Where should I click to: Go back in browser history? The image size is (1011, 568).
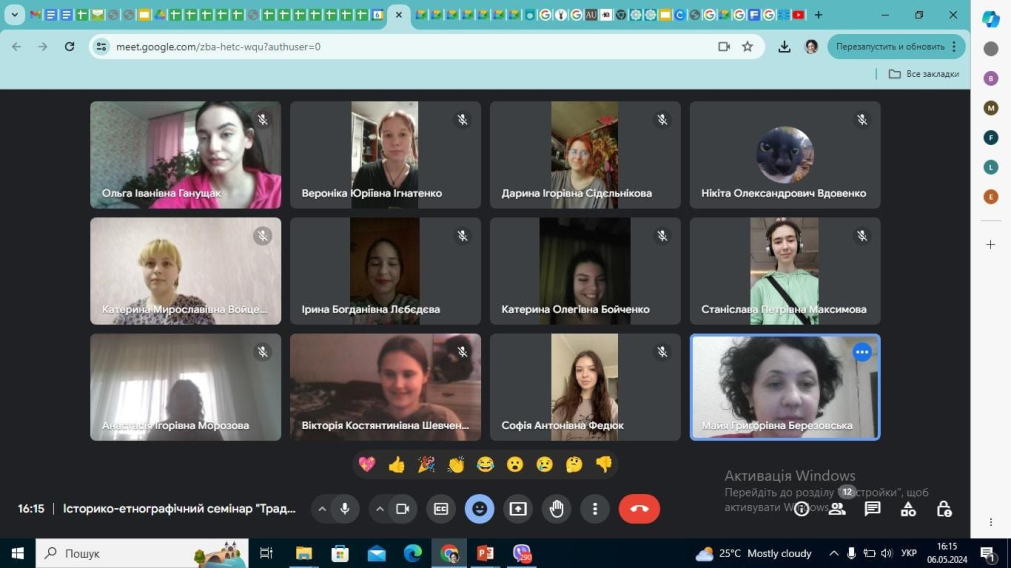(17, 46)
